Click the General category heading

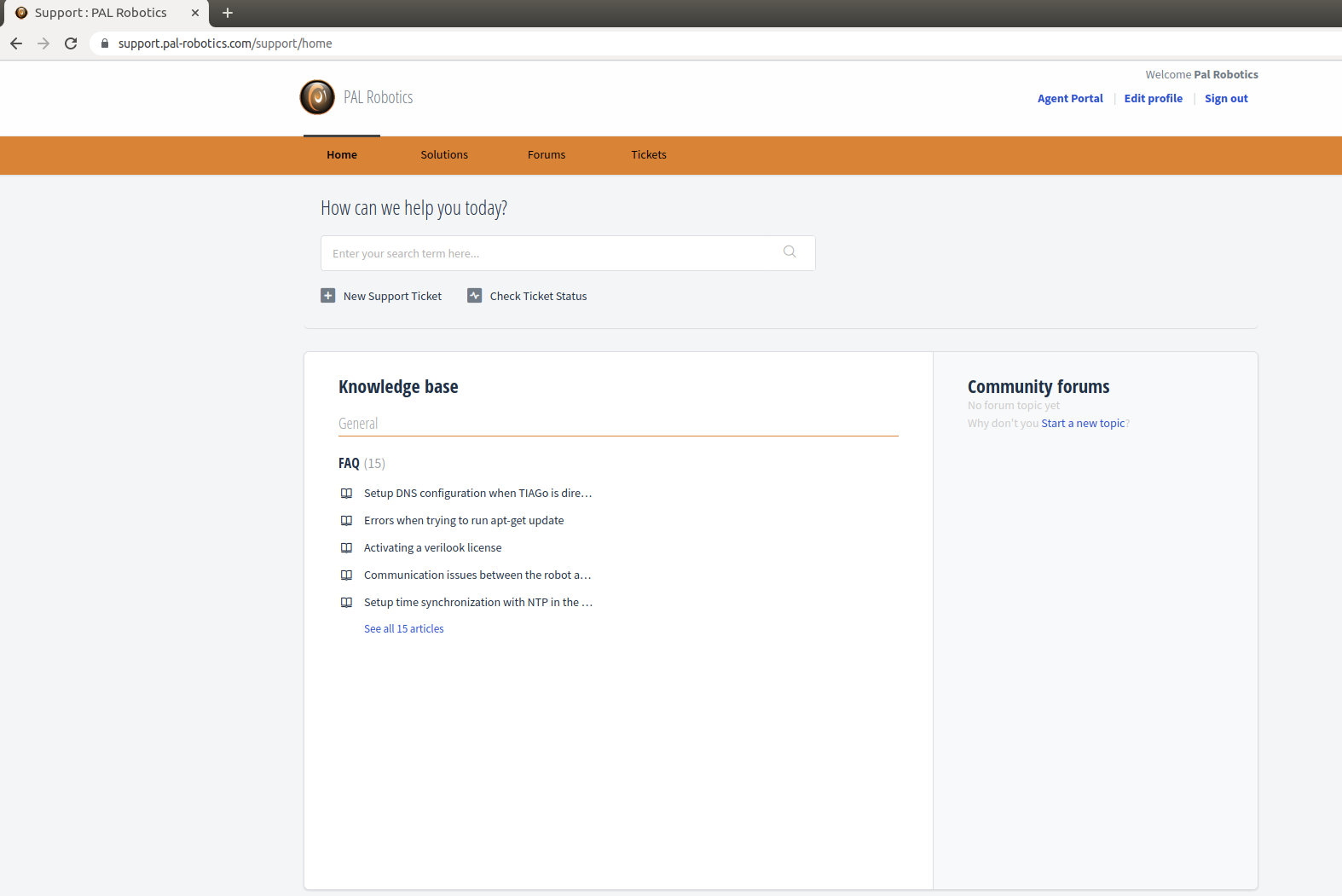click(x=358, y=424)
